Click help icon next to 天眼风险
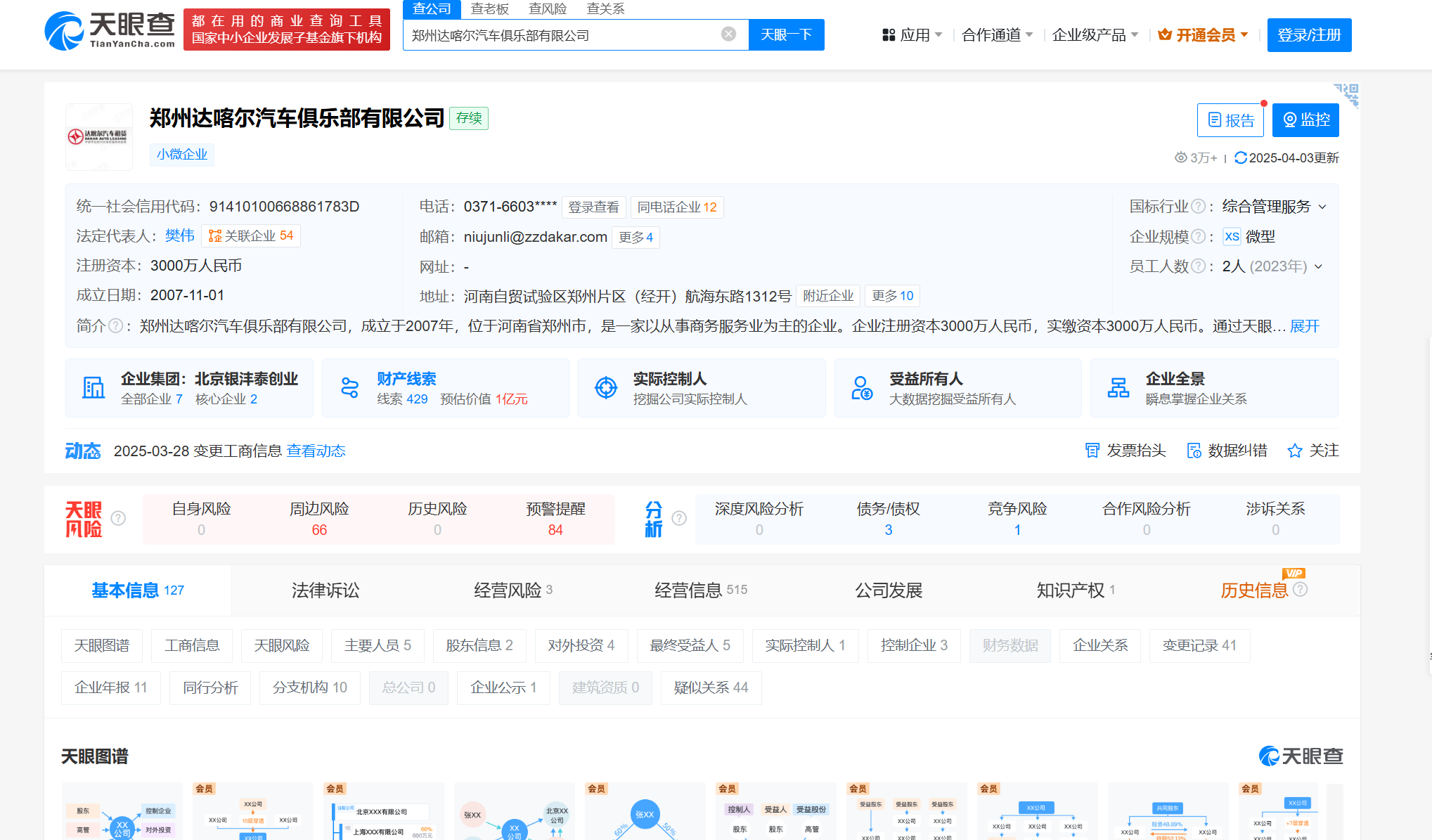Image resolution: width=1432 pixels, height=840 pixels. point(119,518)
